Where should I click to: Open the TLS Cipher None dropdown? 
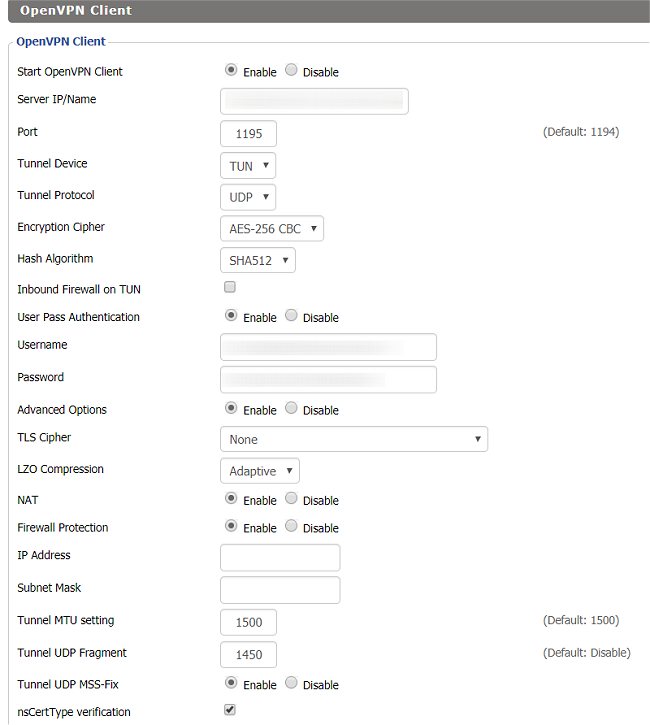(x=354, y=439)
